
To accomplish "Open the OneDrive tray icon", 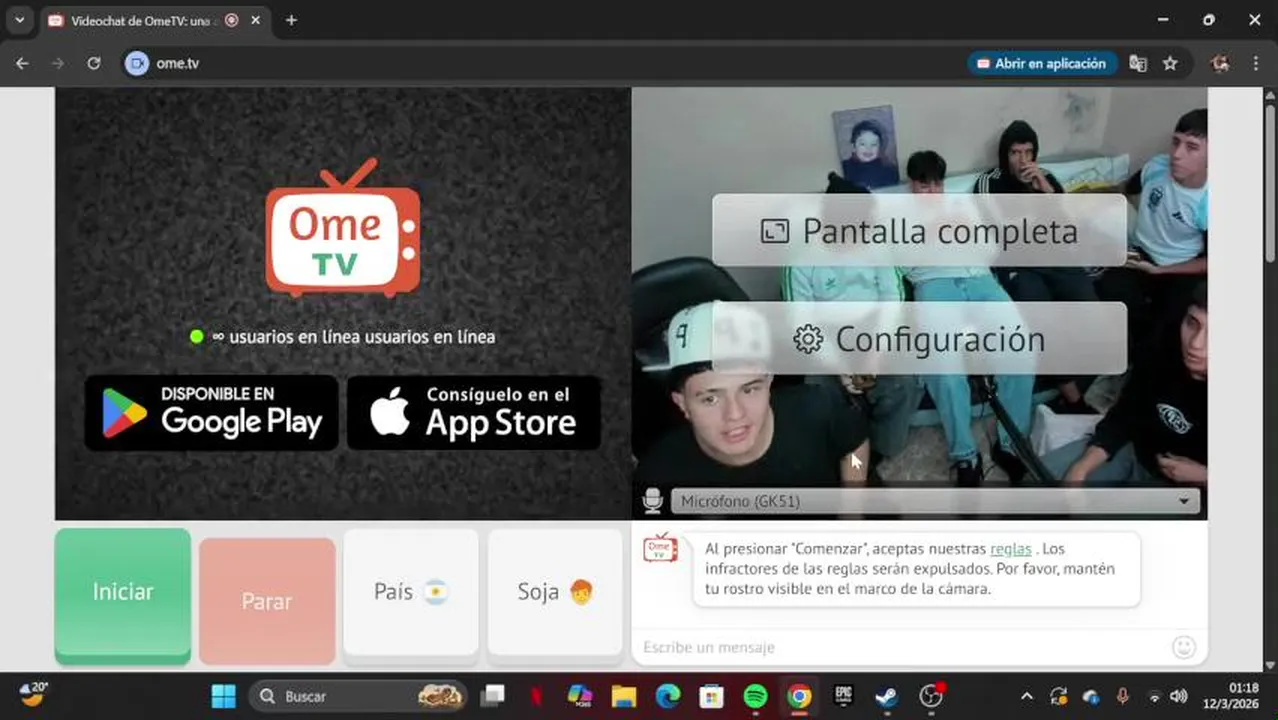I will coord(1091,696).
